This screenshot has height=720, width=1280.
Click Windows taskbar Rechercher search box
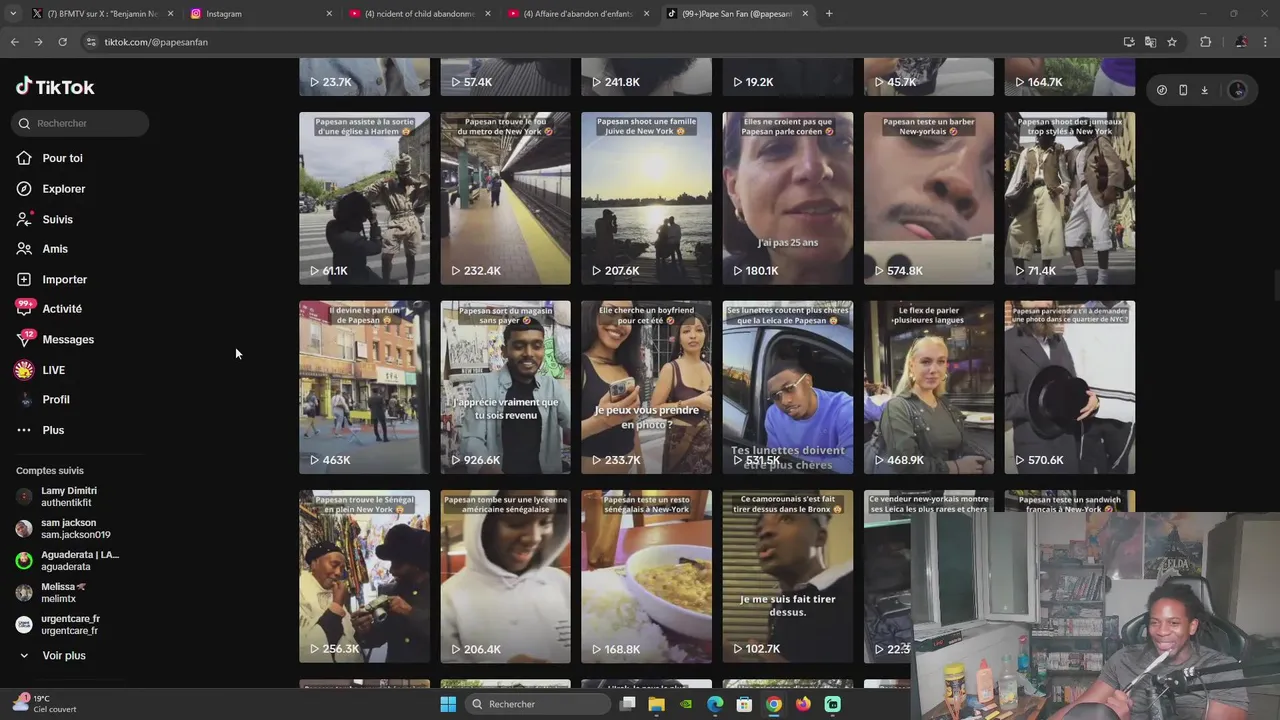539,704
